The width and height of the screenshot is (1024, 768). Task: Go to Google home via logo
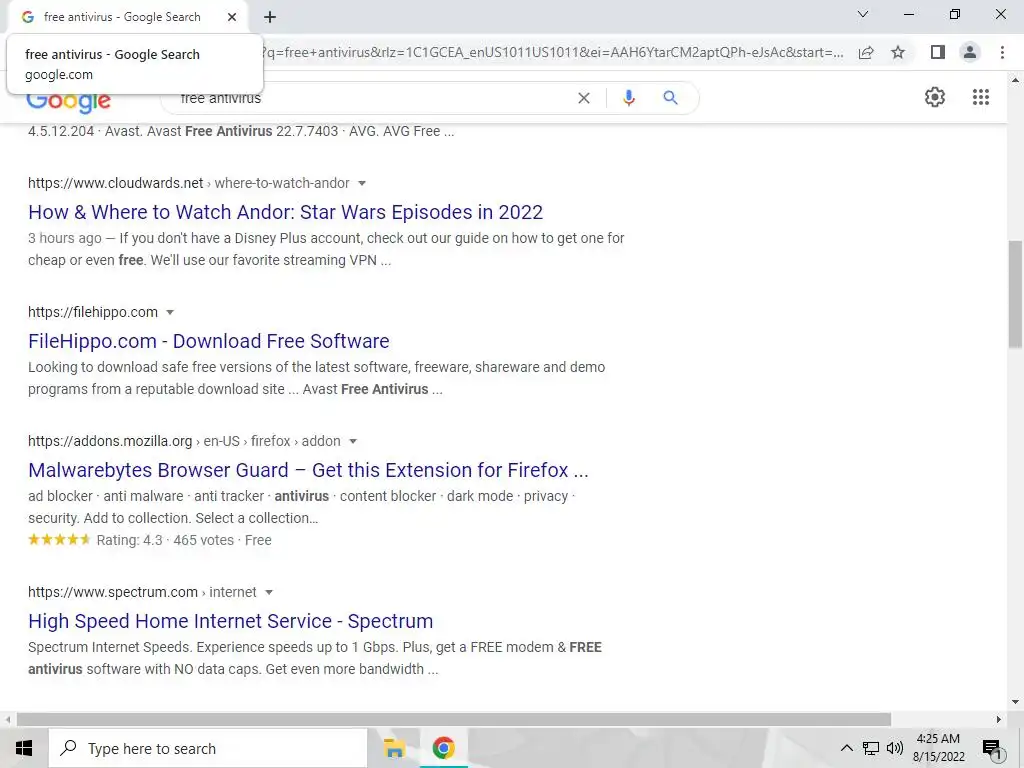click(x=69, y=103)
